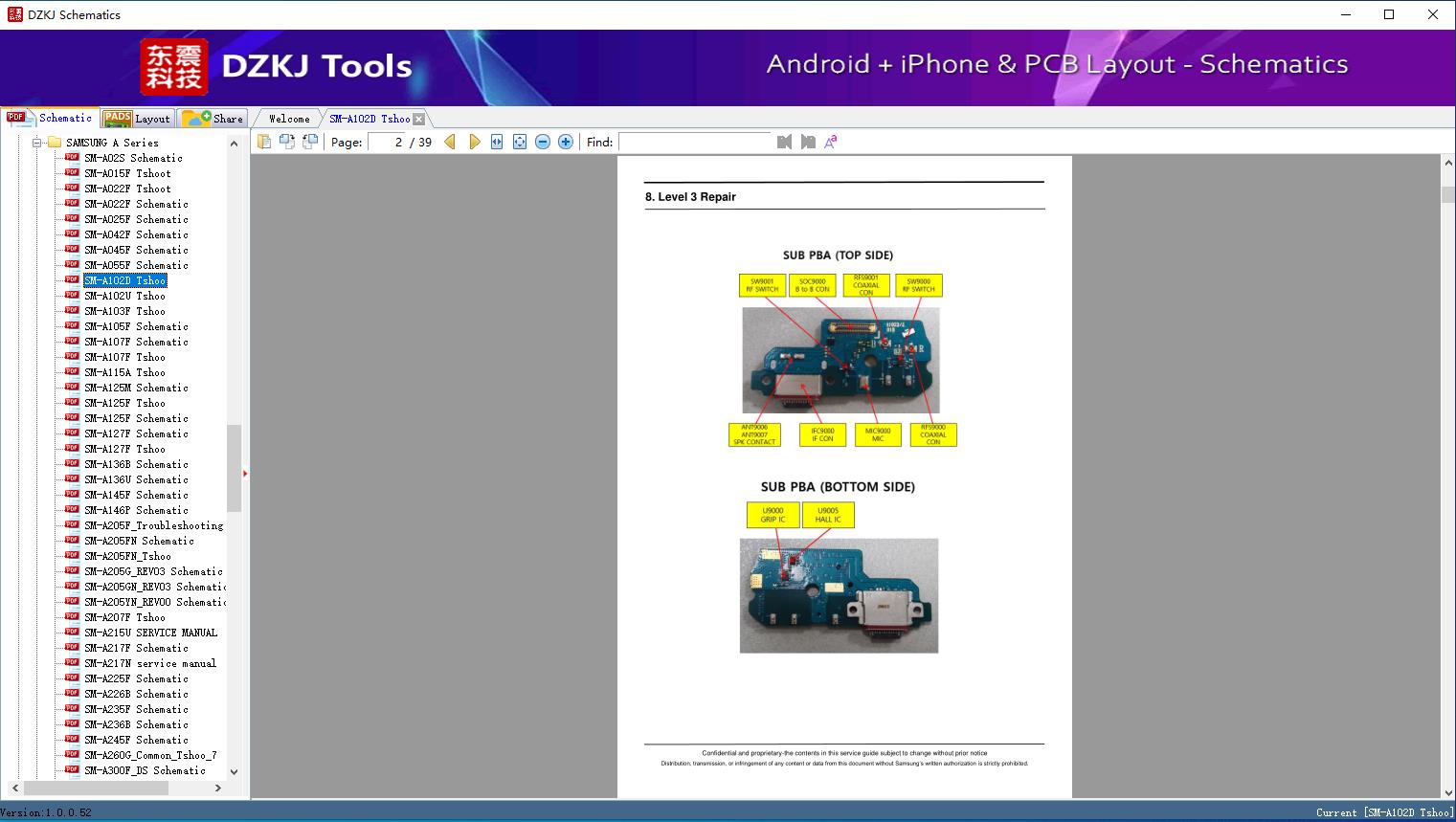Open SM-A103F Tshoo in the tree
This screenshot has height=822, width=1456.
(x=124, y=311)
